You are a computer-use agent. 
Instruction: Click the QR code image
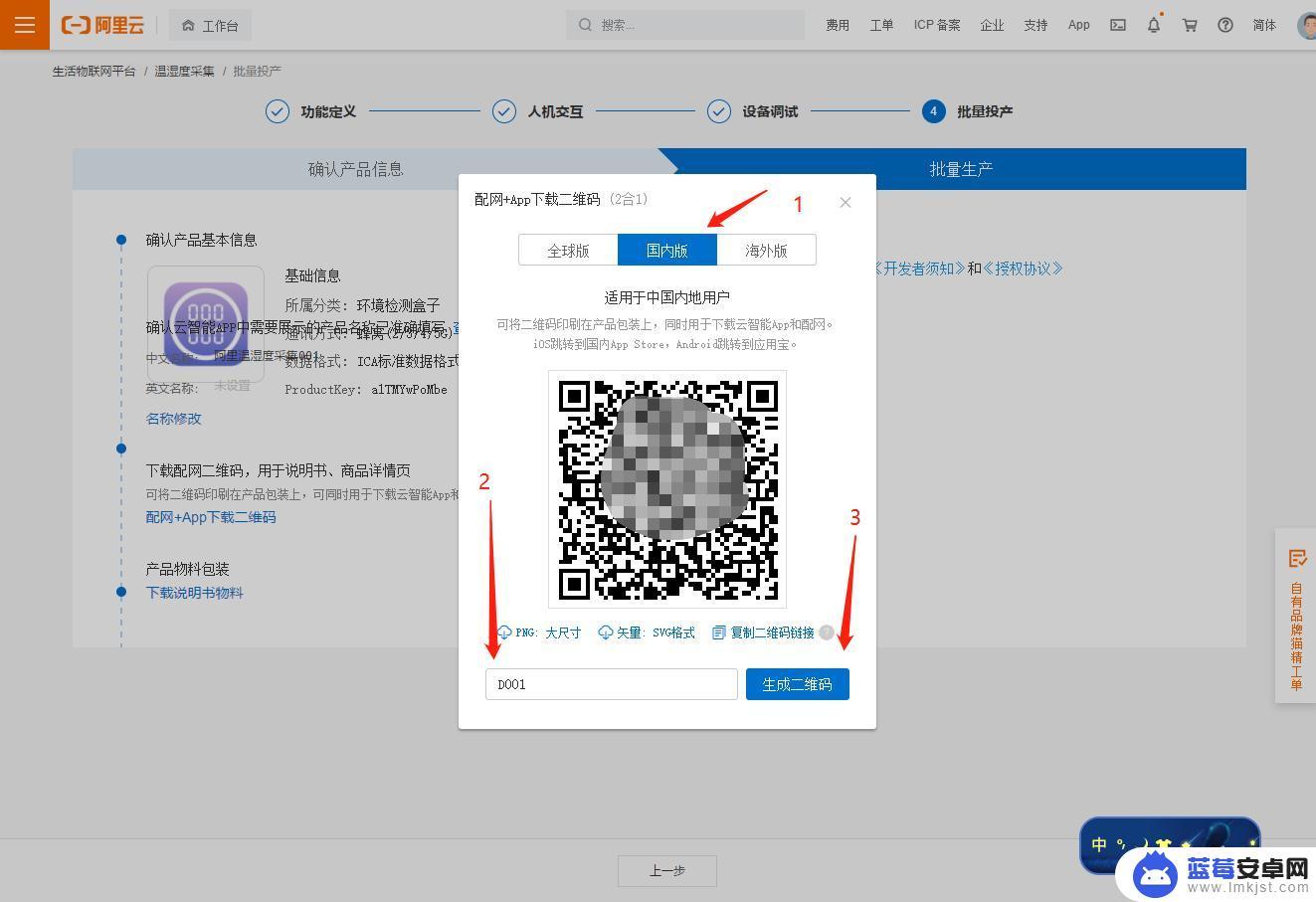pos(667,489)
